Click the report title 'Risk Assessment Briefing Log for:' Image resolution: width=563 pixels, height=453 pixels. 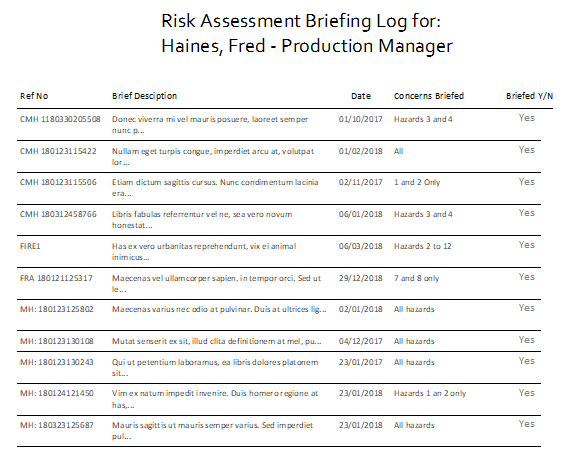click(x=301, y=21)
